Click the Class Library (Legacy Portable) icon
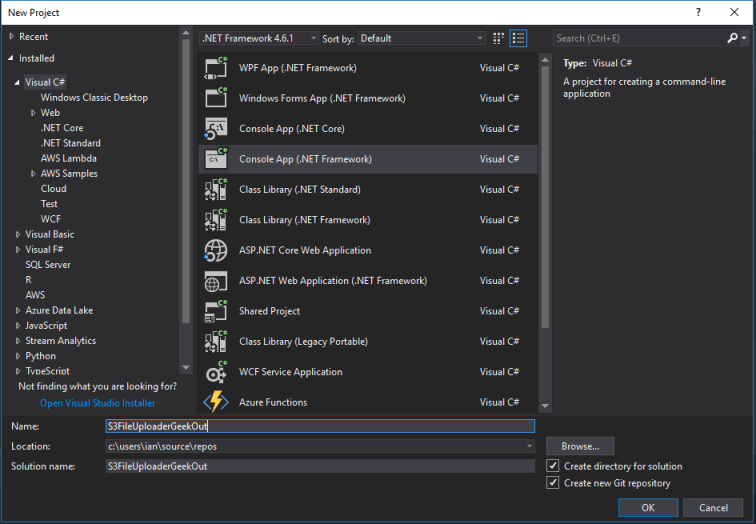Screen dimensions: 756x524 [216, 341]
